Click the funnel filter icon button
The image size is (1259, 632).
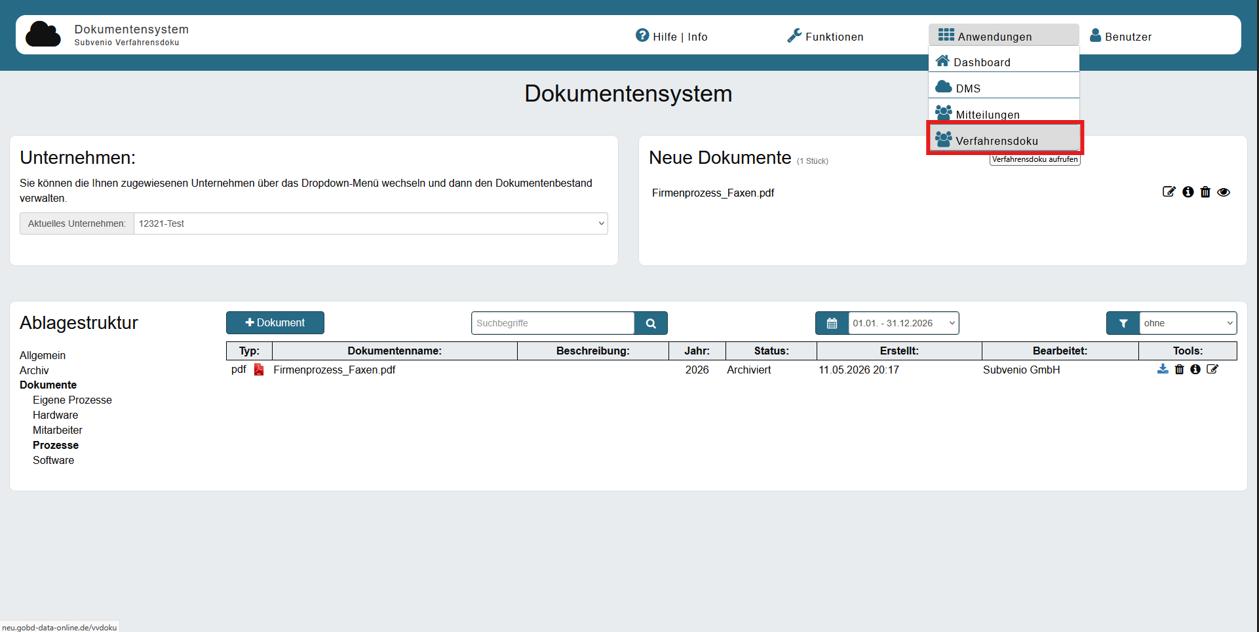click(1123, 323)
